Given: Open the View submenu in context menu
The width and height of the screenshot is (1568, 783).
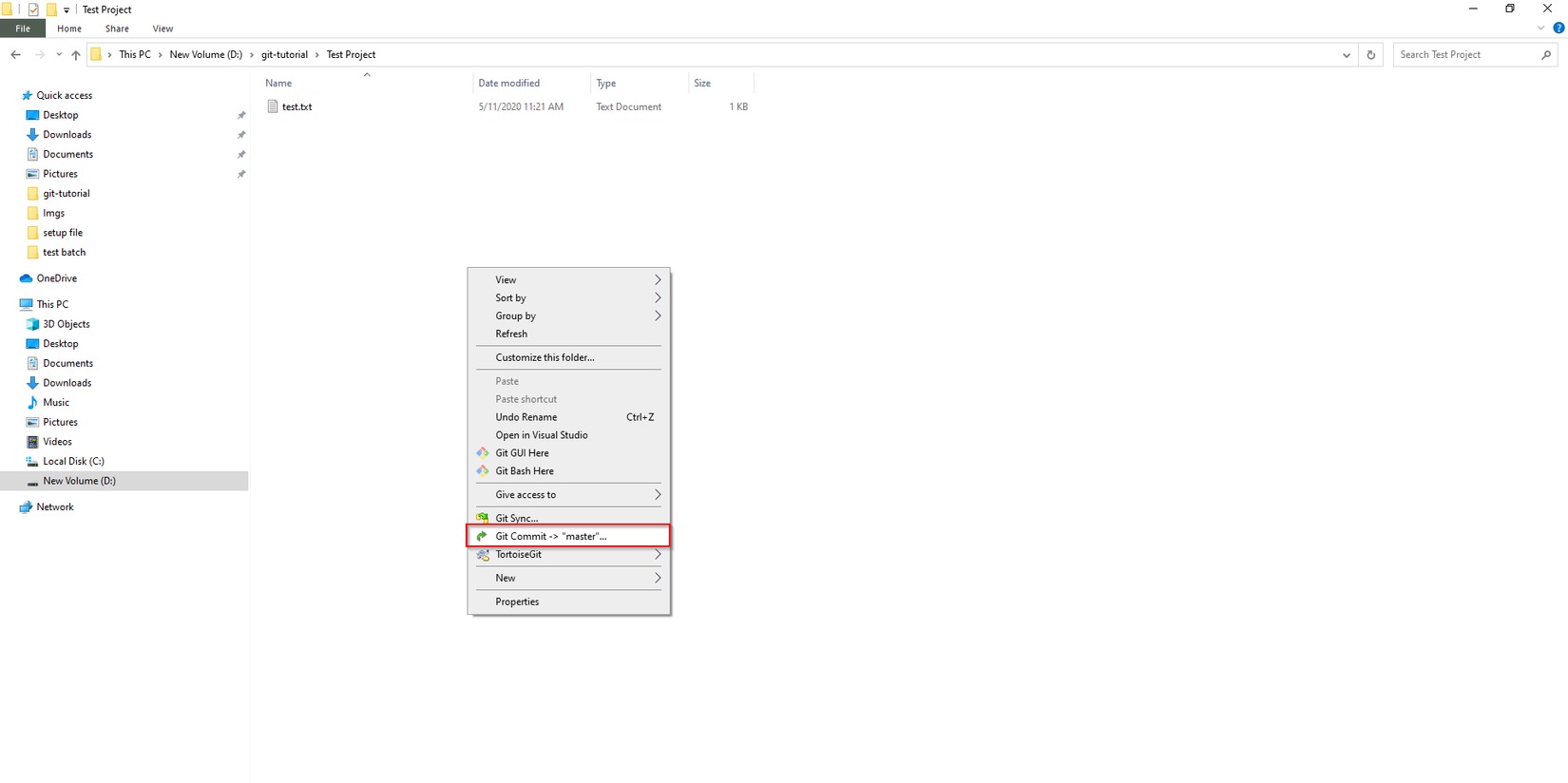Looking at the screenshot, I should pyautogui.click(x=568, y=280).
